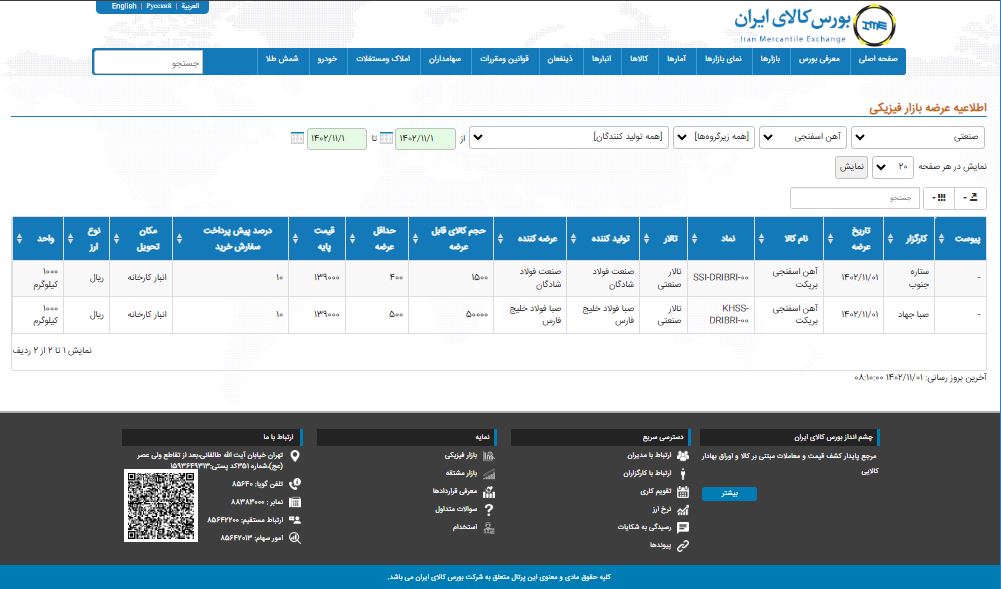Open the شمش طلا menu
Image resolution: width=1001 pixels, height=589 pixels.
pos(282,59)
